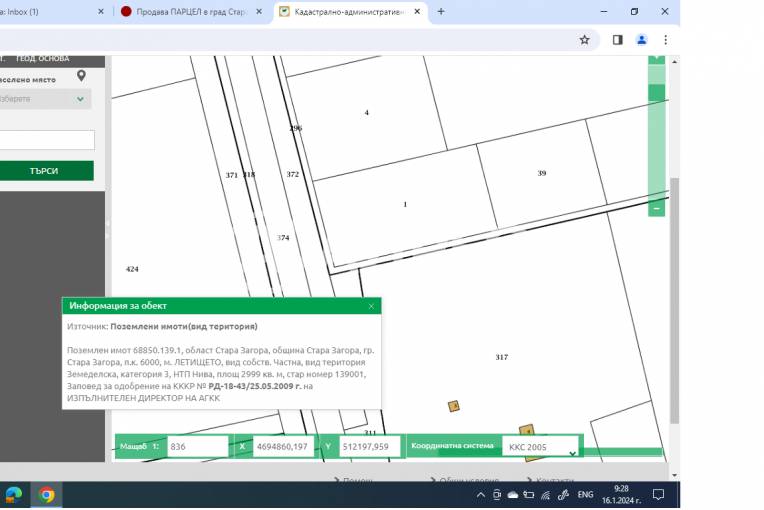
Task: Click the map zoom slider handle
Action: pyautogui.click(x=656, y=92)
